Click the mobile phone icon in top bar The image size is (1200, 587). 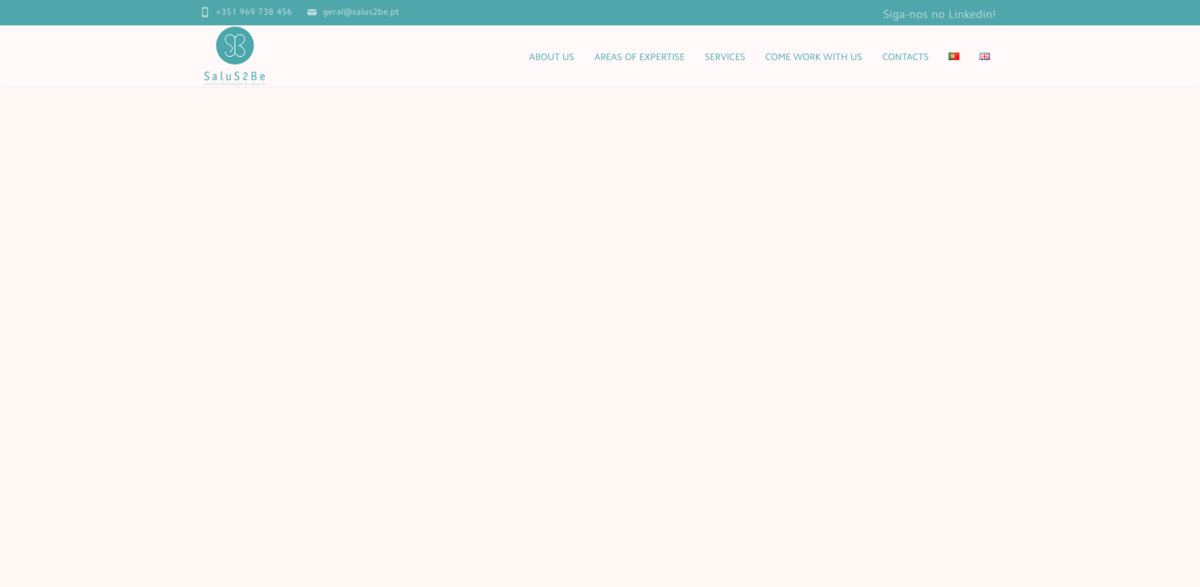pos(205,12)
